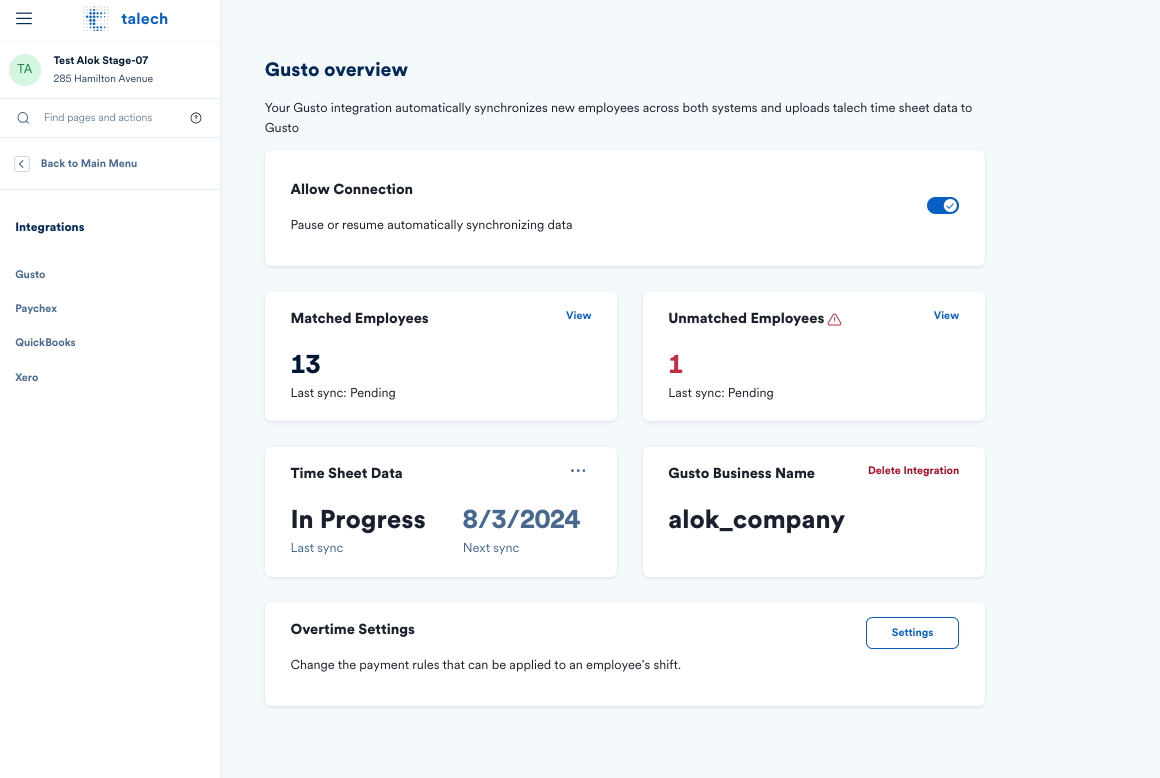Screen dimensions: 1160x778
Task: Open Overtime Settings button
Action: (x=912, y=633)
